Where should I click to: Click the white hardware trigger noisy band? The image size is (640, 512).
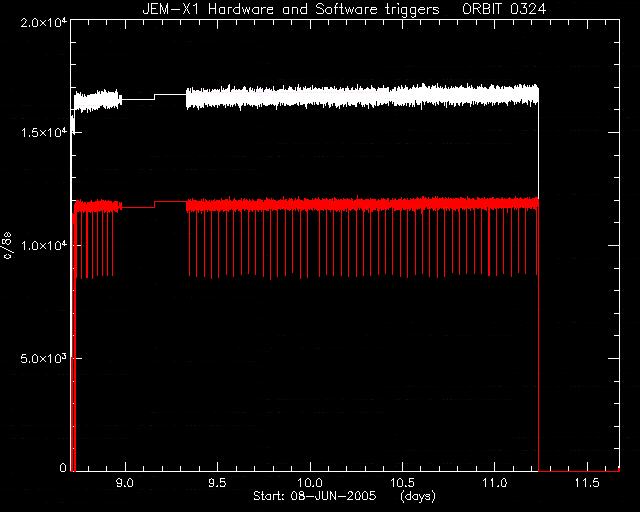coord(362,96)
